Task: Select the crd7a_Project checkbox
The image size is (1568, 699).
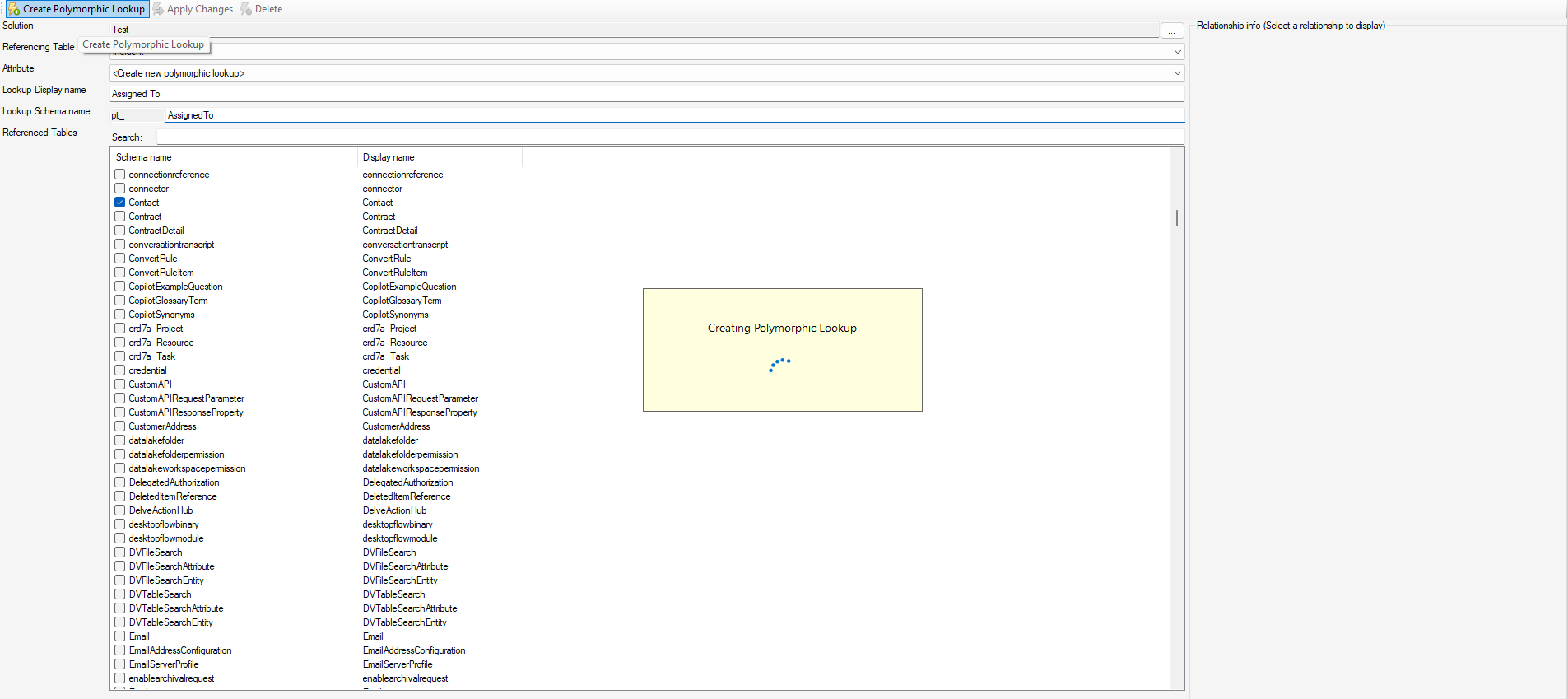Action: tap(120, 329)
